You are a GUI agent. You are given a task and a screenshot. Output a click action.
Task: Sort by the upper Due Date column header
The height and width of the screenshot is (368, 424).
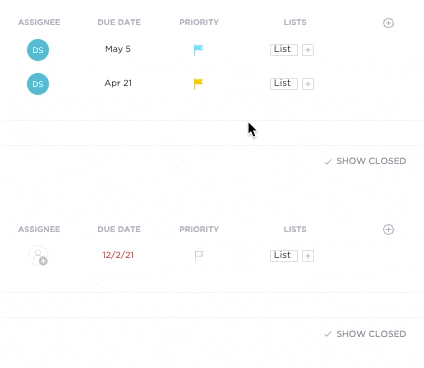pyautogui.click(x=119, y=22)
